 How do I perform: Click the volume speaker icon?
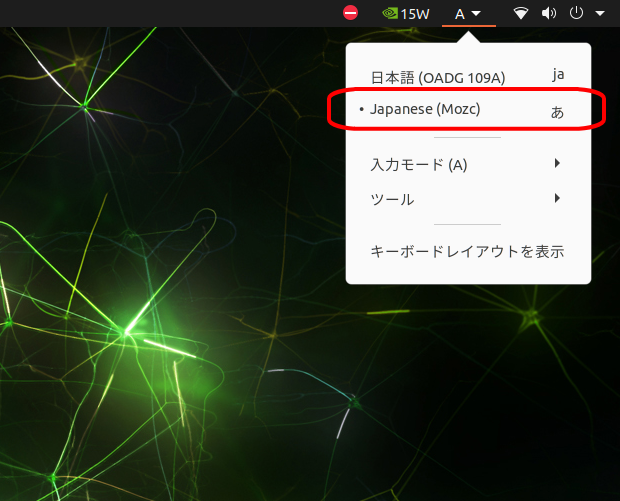click(549, 14)
